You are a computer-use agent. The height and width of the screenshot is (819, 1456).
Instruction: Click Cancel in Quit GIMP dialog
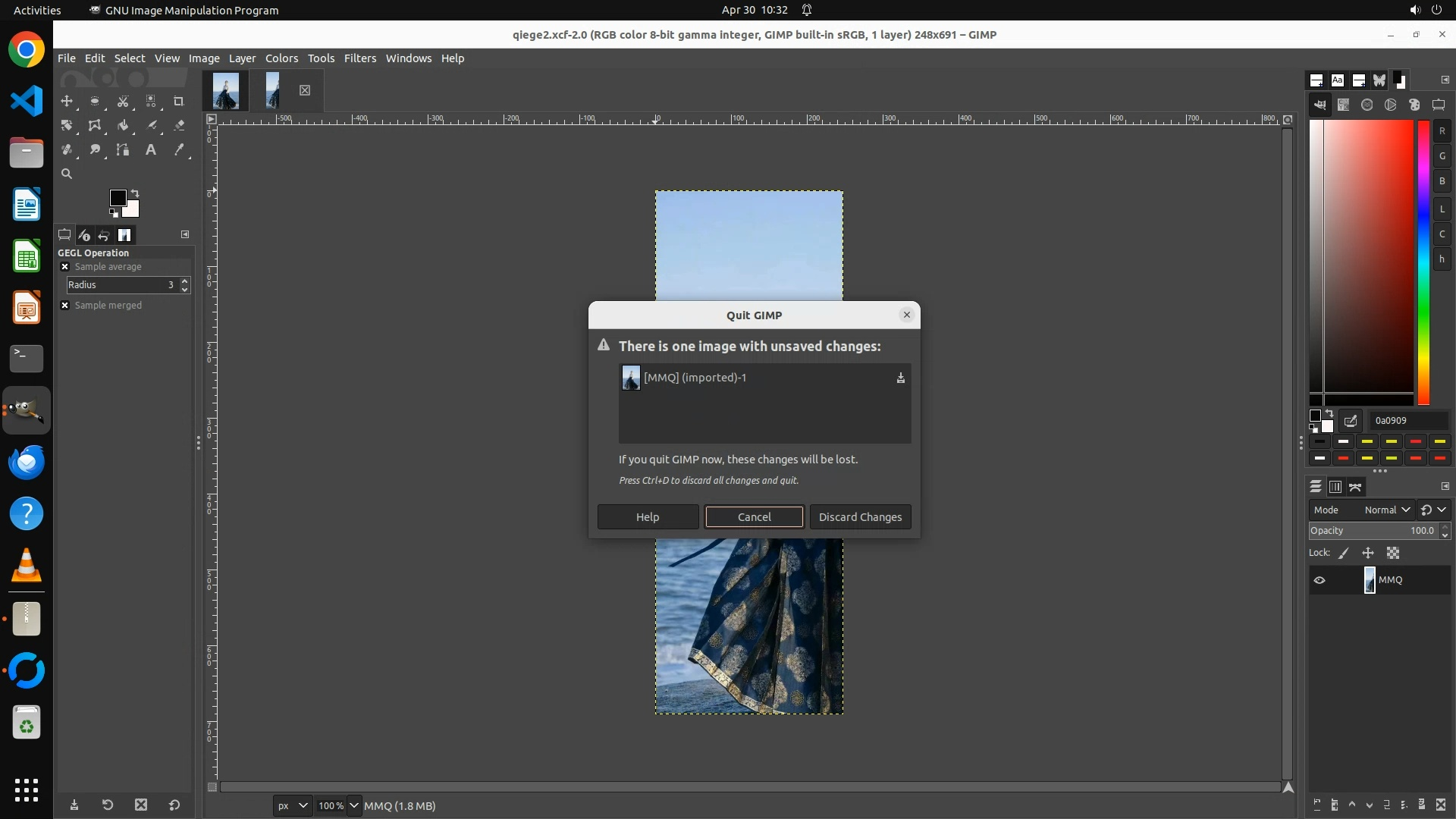tap(754, 516)
